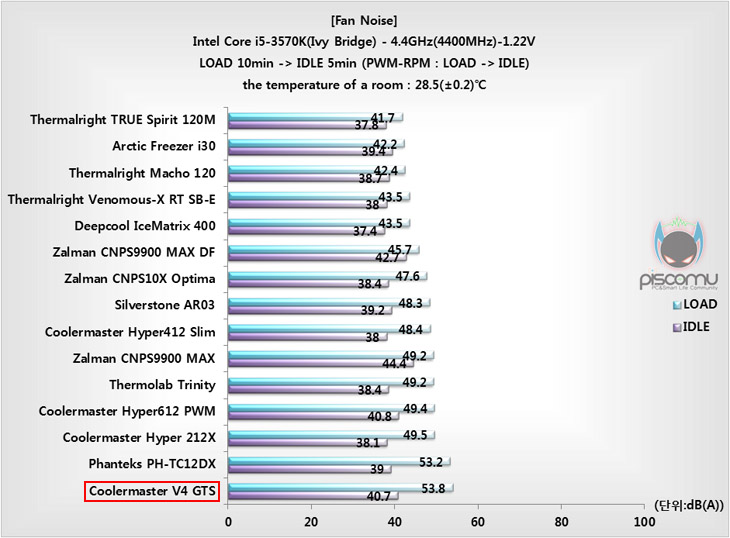Click the 100 axis tick label
This screenshot has width=730, height=538.
coord(644,522)
